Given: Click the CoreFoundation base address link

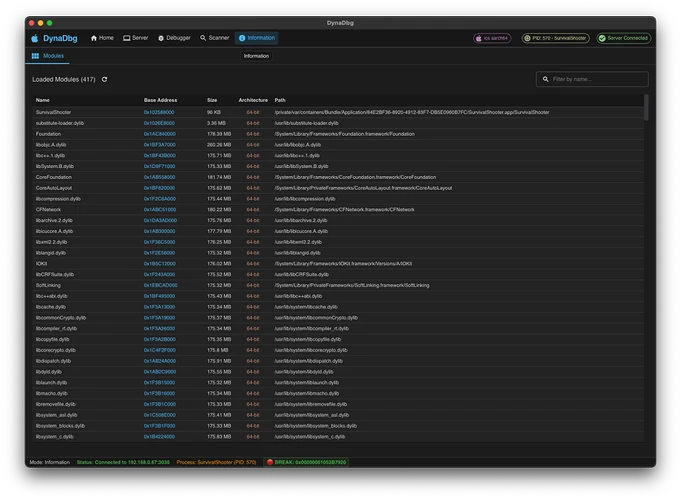Looking at the screenshot, I should (x=159, y=177).
